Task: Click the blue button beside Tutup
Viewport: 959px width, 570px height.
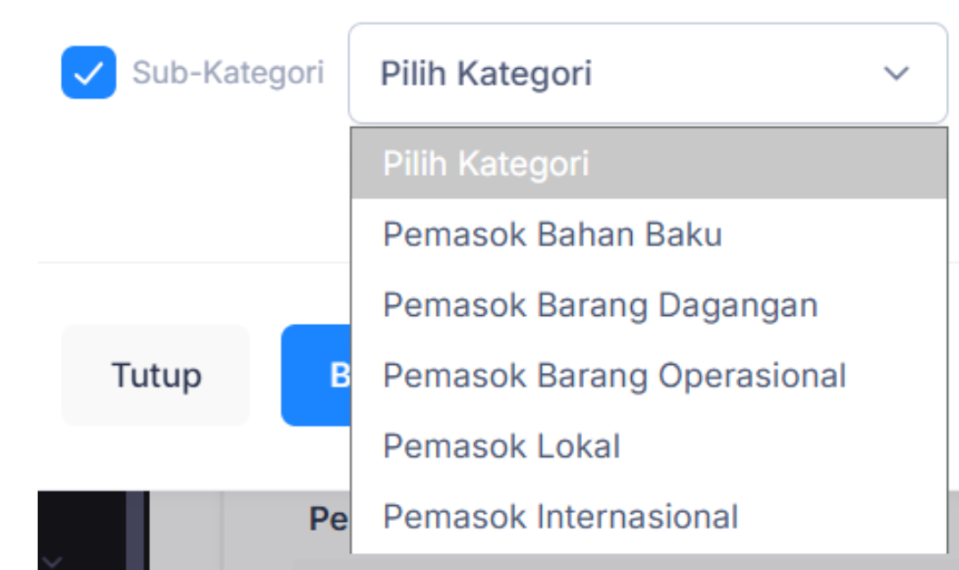Action: [x=316, y=376]
